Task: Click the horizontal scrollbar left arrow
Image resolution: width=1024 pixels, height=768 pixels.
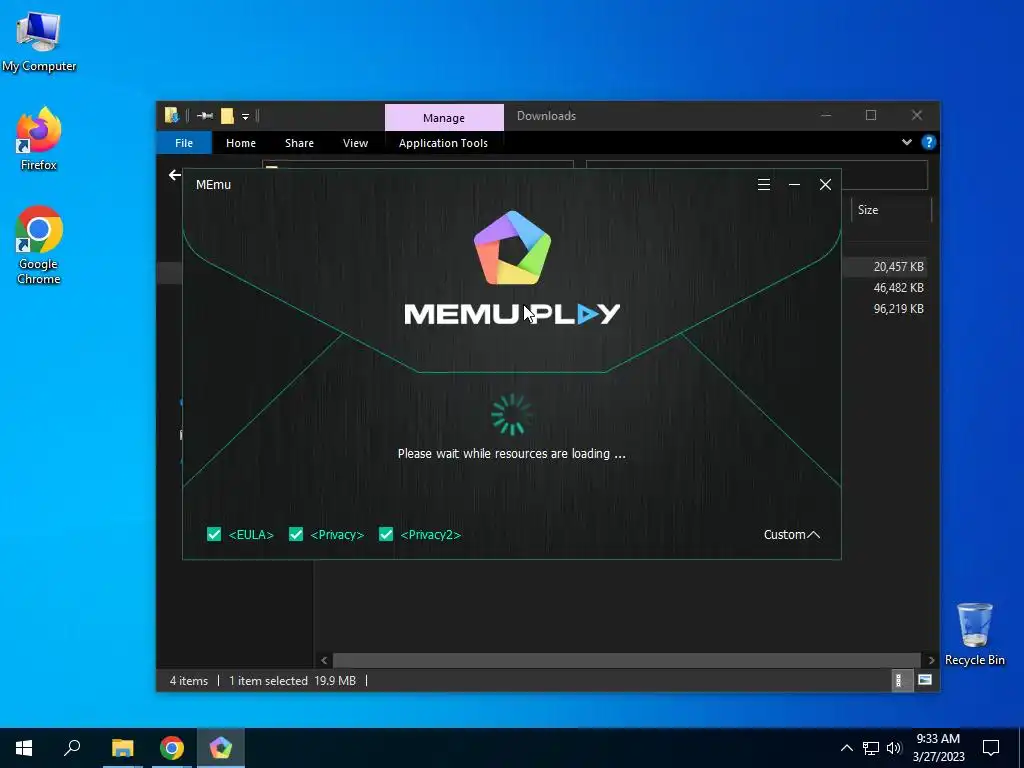Action: [x=324, y=660]
